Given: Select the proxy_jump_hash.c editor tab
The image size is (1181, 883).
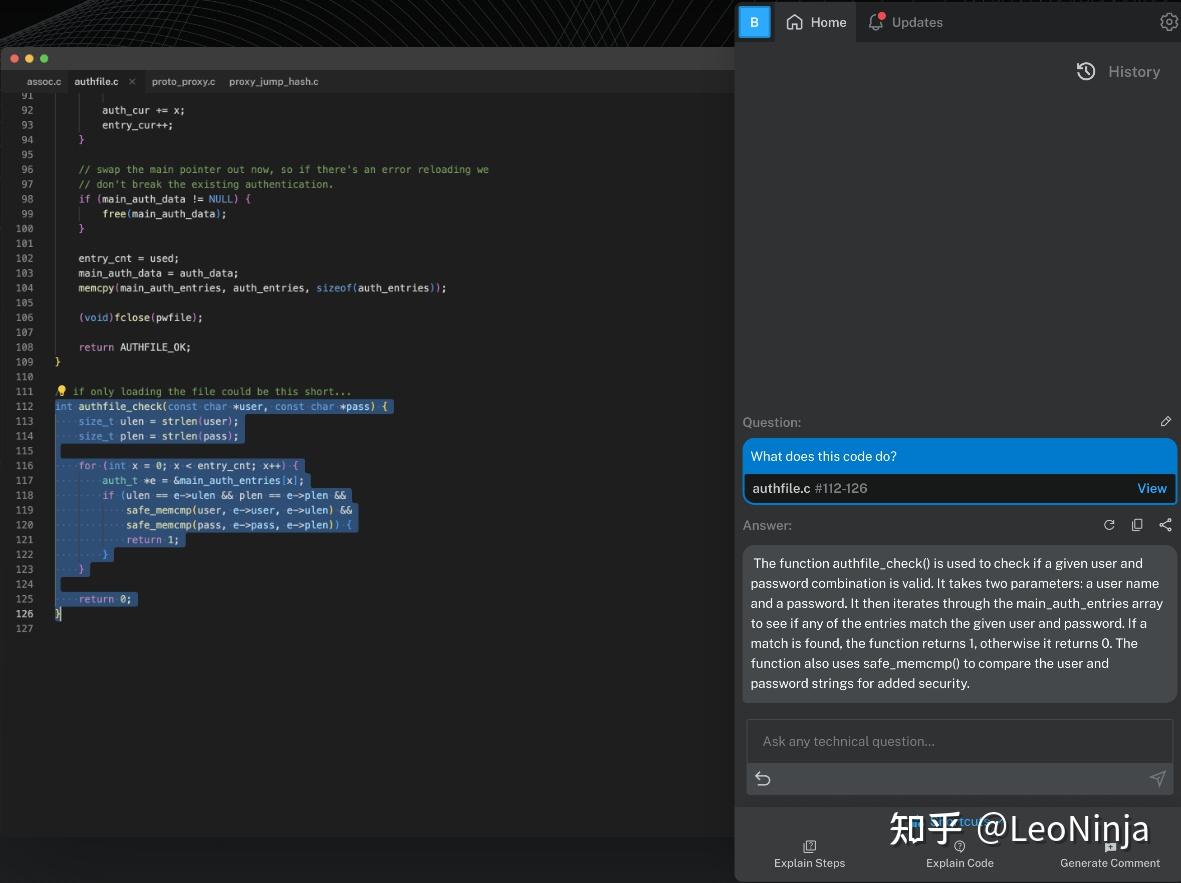Looking at the screenshot, I should [273, 81].
